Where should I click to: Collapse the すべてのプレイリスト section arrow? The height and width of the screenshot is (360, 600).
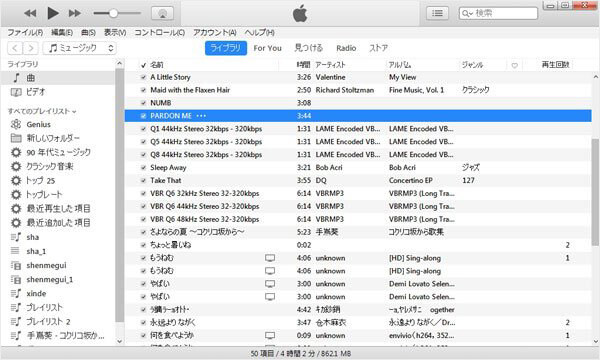74,112
